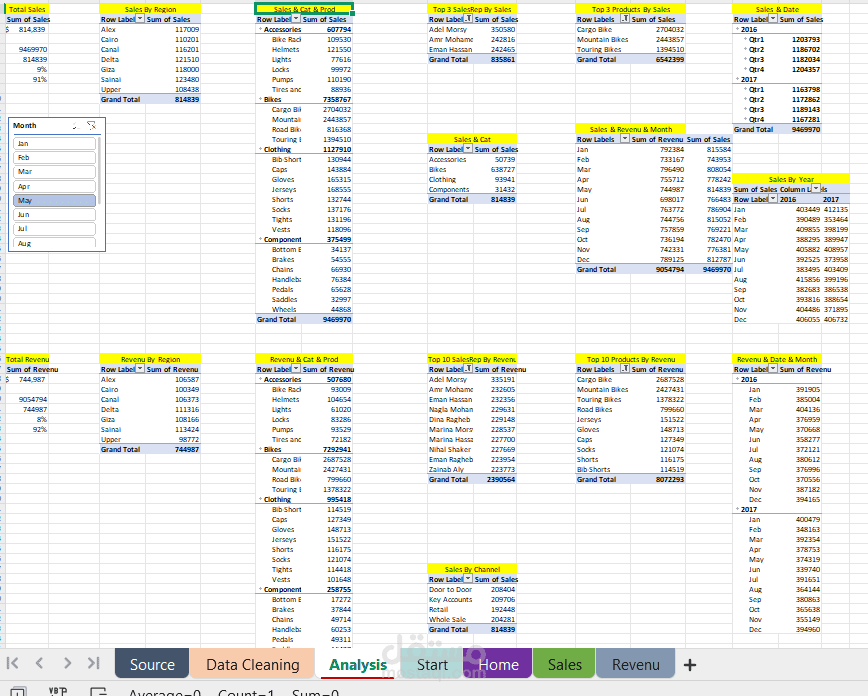Open Row Labels dropdown in Sales By Channel
Screen dimensions: 868x696
pos(468,579)
